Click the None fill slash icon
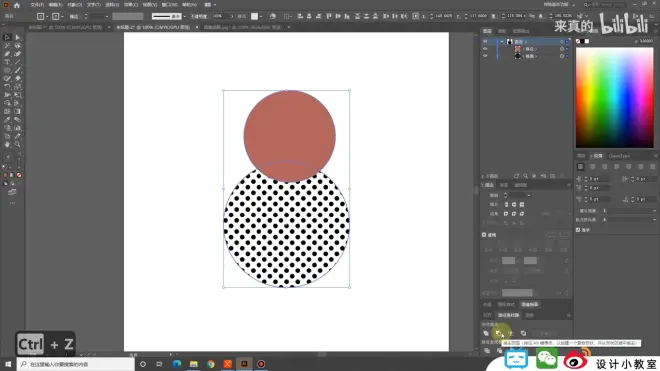 tap(19, 175)
